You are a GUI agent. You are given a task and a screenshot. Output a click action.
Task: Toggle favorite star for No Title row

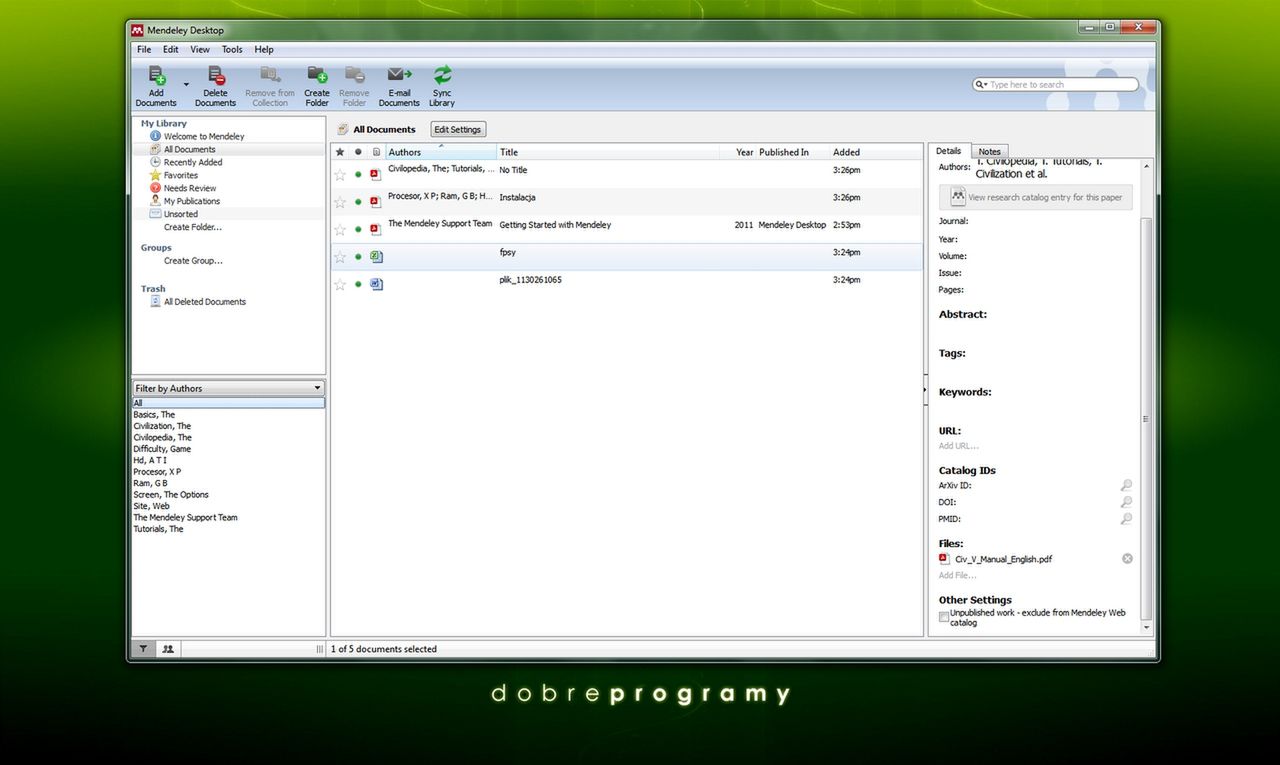point(340,174)
